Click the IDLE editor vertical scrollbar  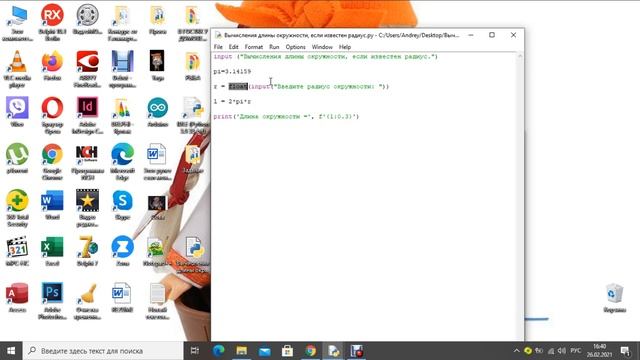tap(520, 196)
